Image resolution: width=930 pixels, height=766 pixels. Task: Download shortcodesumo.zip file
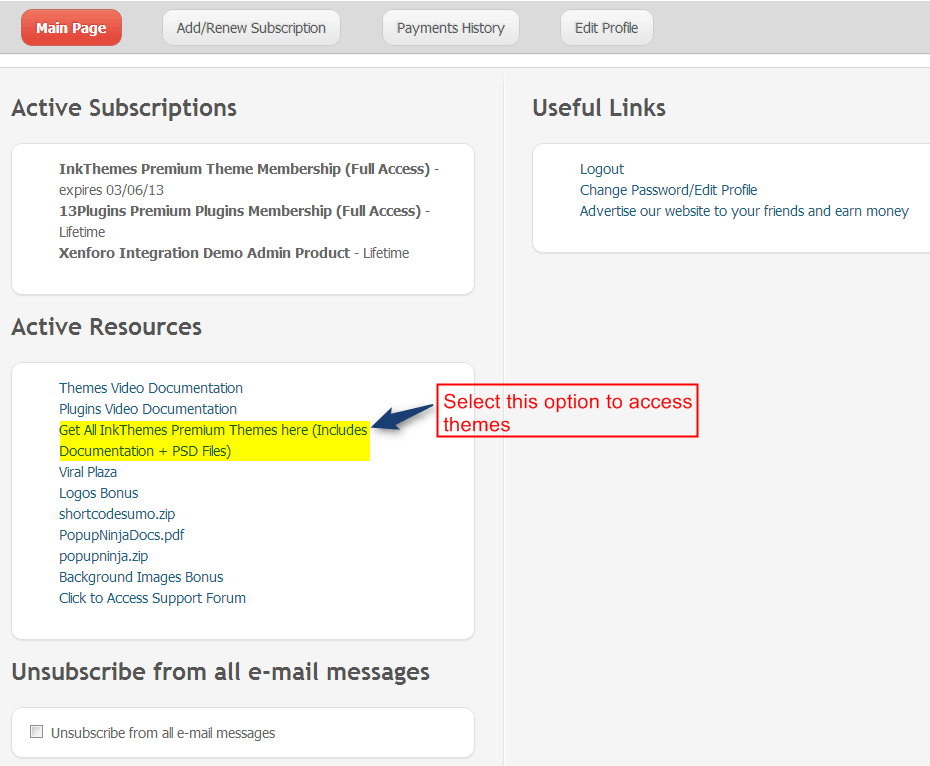pyautogui.click(x=117, y=514)
